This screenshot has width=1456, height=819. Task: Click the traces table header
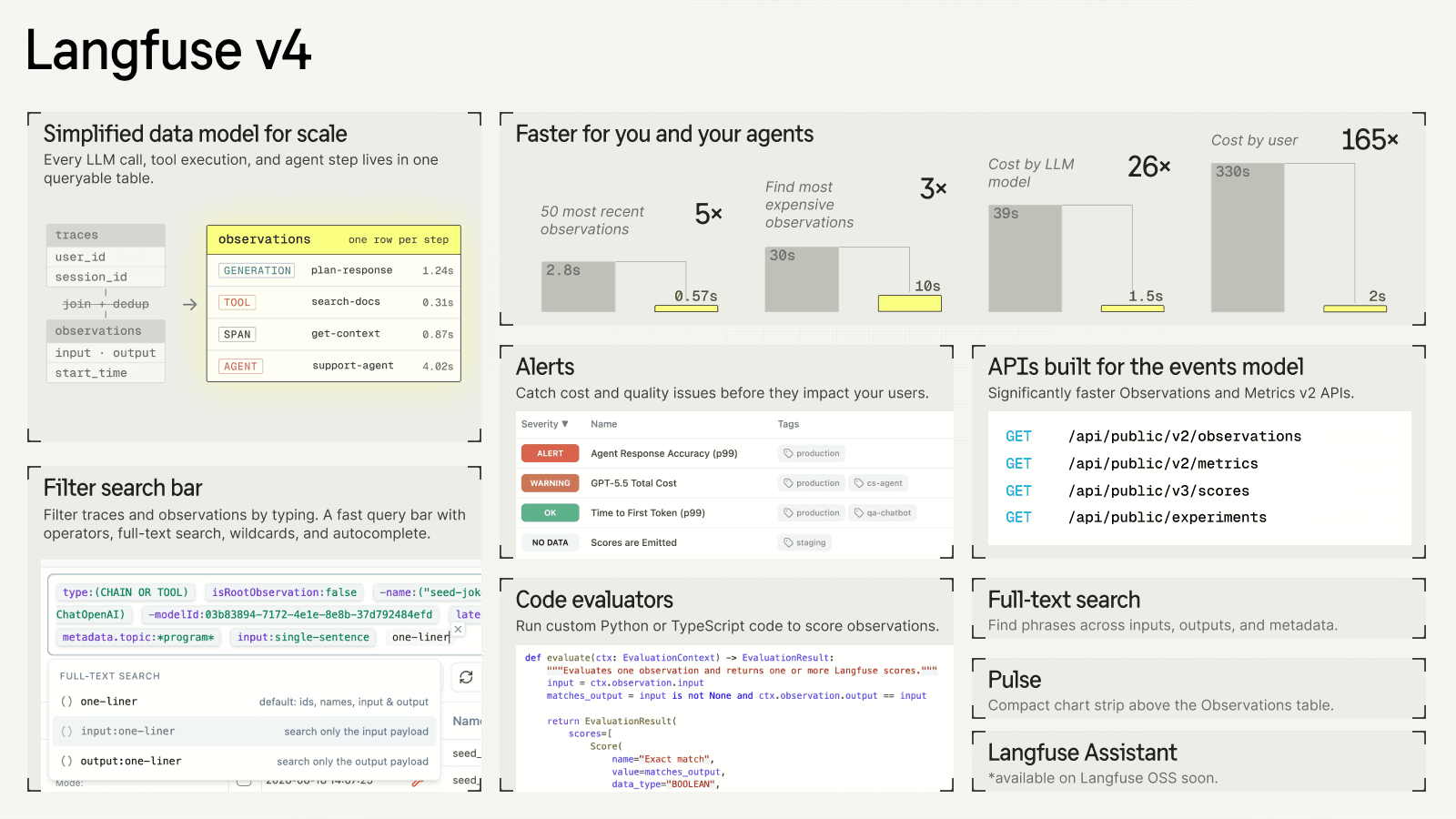click(106, 235)
